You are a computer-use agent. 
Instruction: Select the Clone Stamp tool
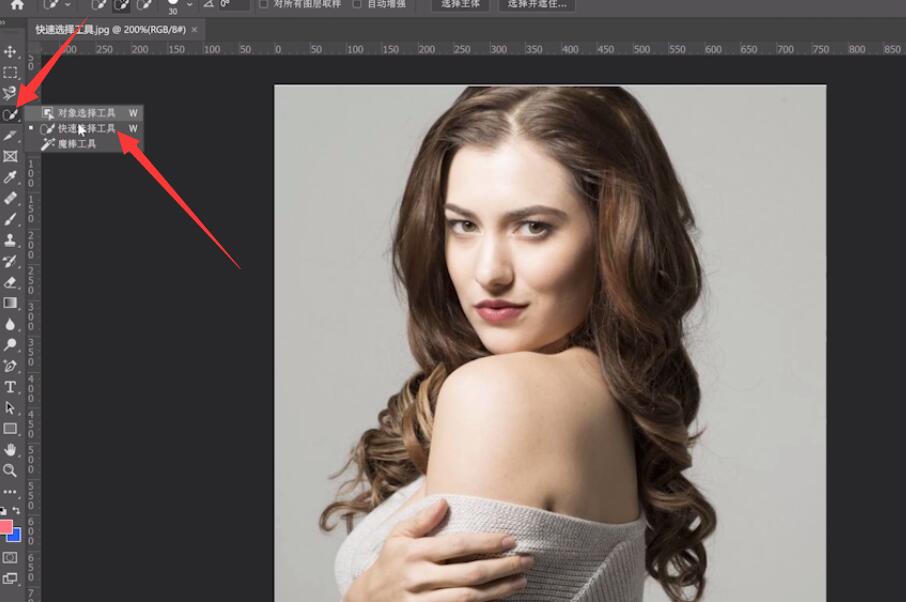10,240
